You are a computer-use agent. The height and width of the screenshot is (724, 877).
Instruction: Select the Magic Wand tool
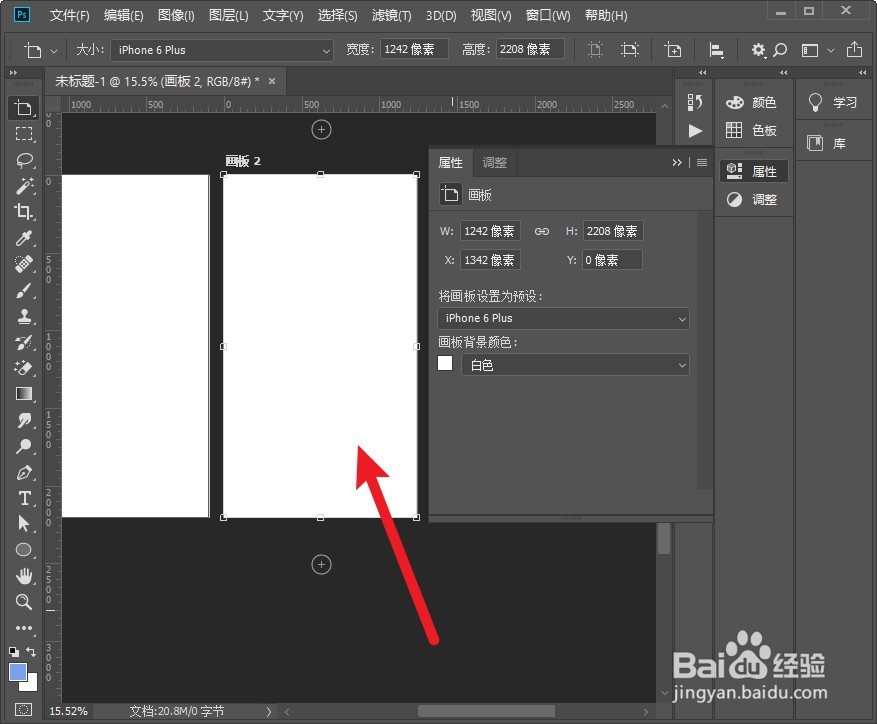pos(23,186)
